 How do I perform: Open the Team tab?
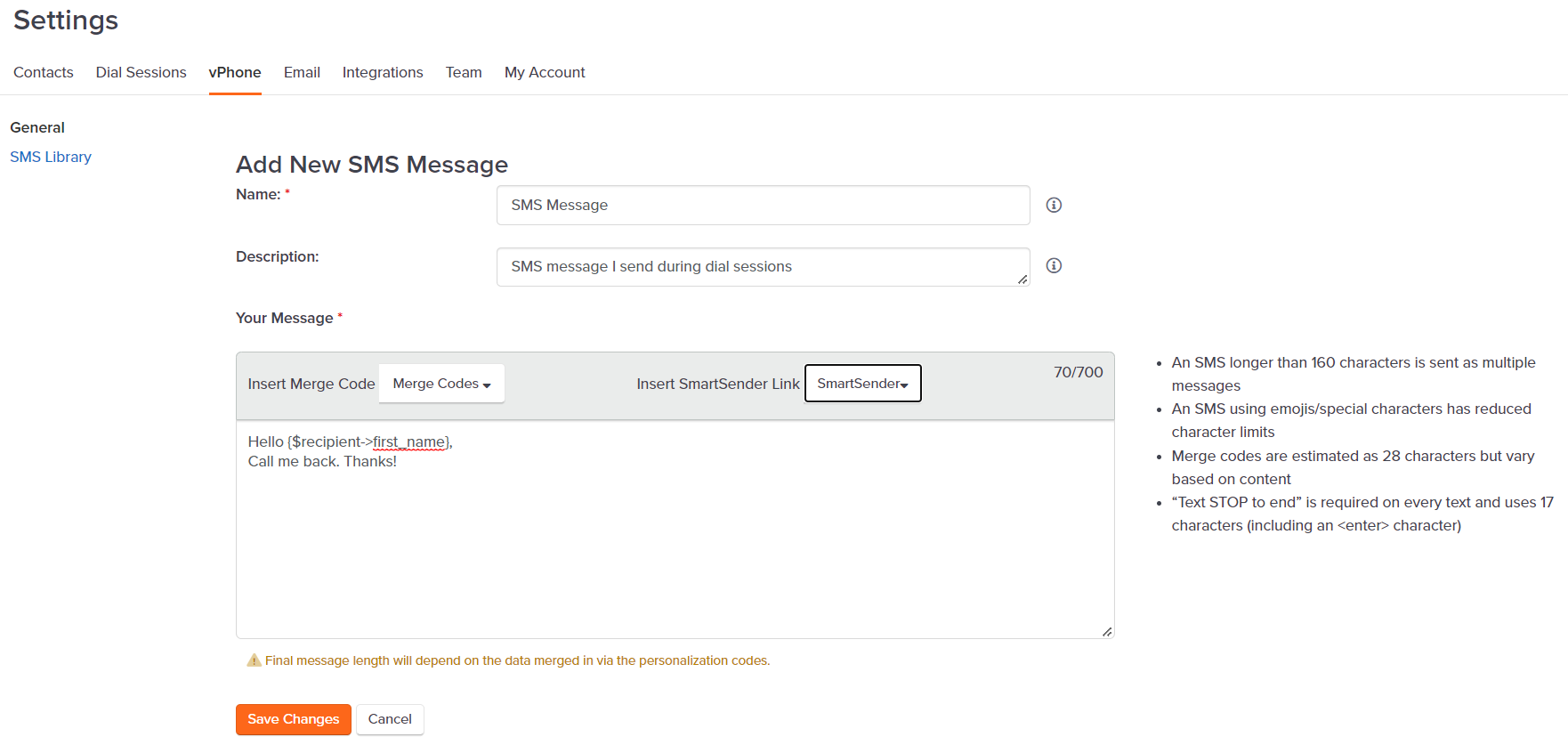coord(464,72)
